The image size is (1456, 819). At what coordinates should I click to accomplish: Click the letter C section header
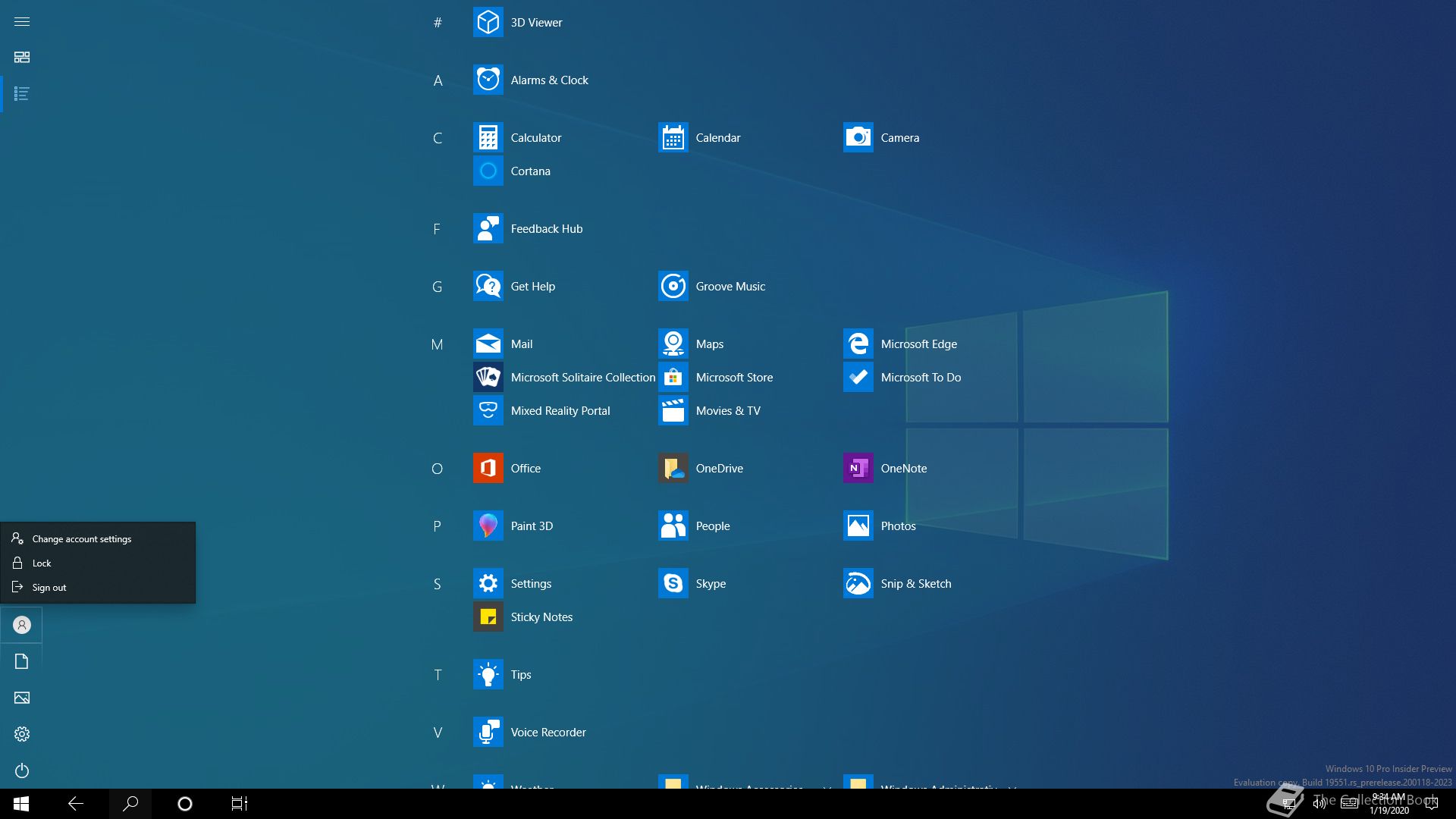[x=438, y=138]
